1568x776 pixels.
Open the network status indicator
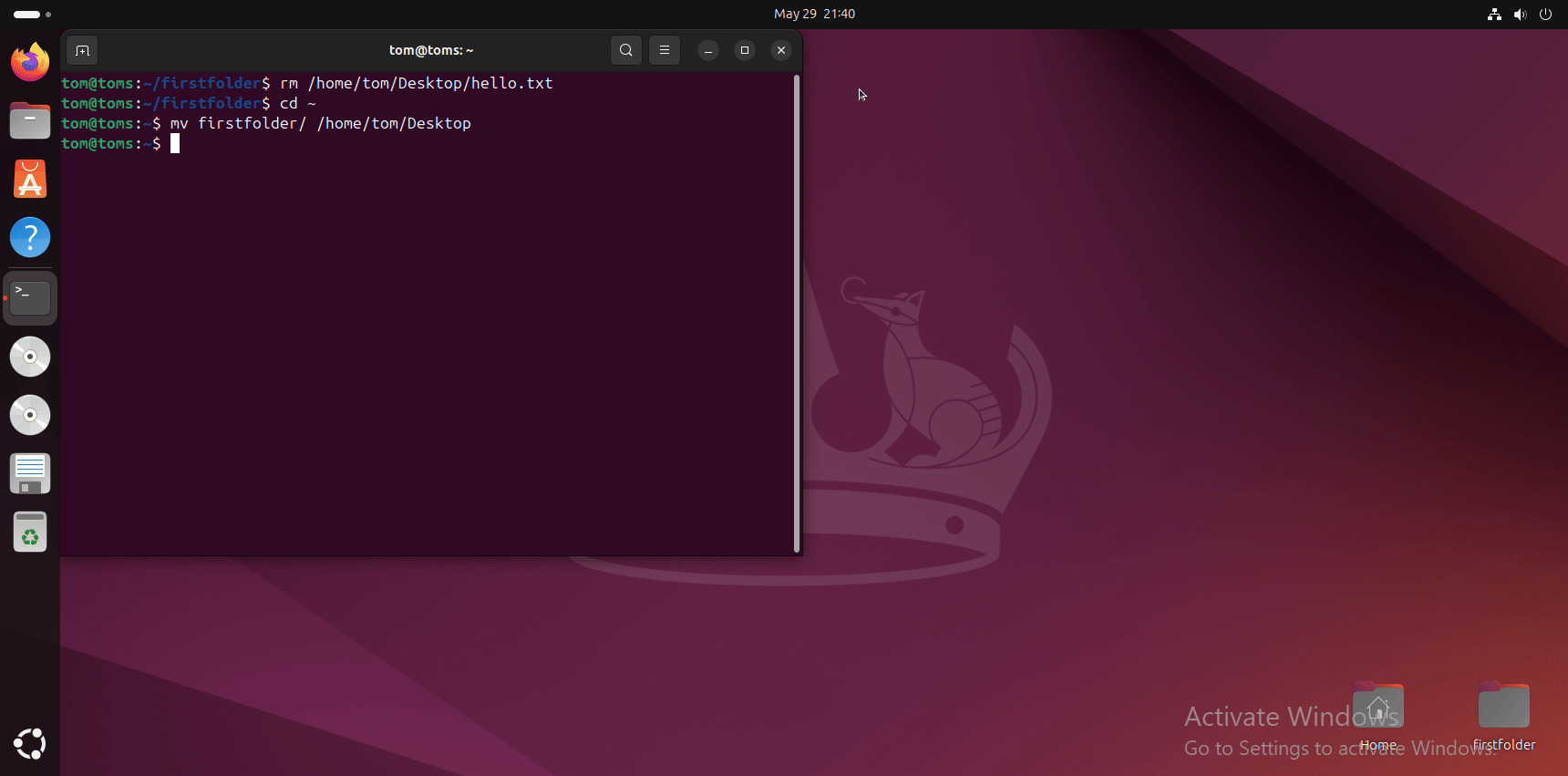coord(1494,14)
